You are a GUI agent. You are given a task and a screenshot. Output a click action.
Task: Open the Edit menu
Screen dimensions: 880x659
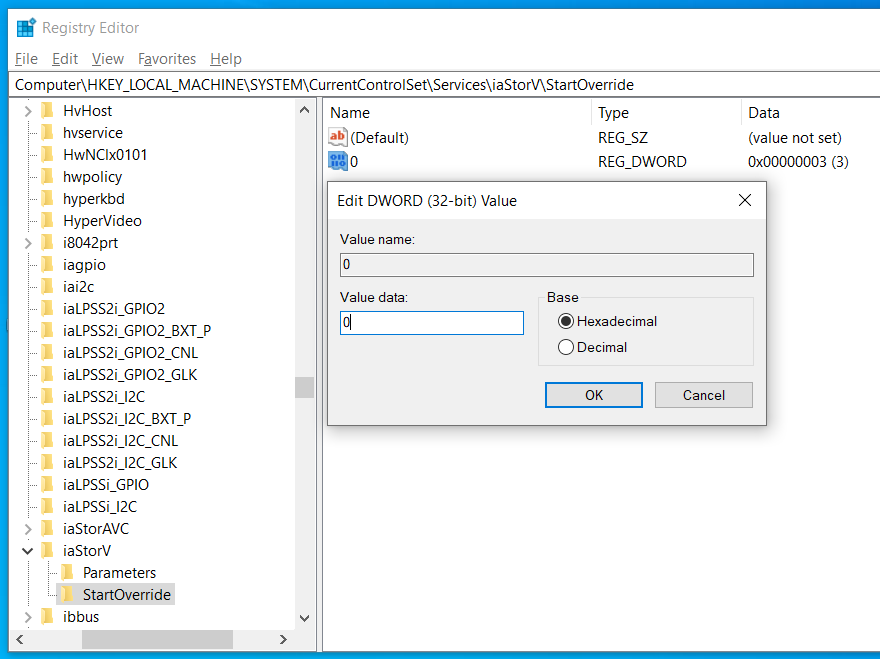(x=64, y=58)
